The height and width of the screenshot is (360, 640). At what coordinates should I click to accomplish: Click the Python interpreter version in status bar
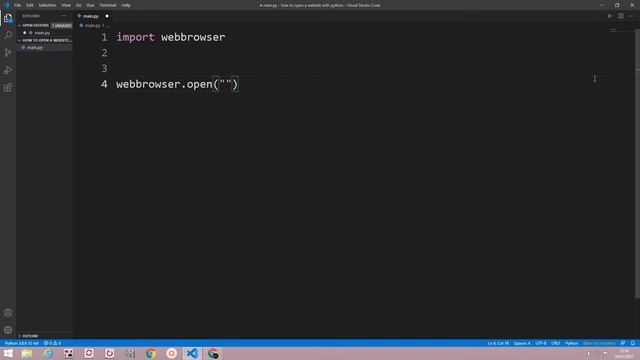22,343
